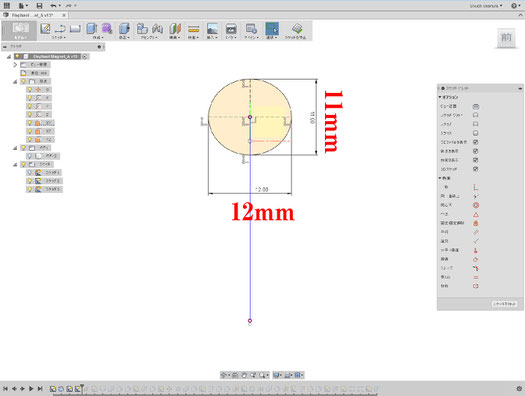Open the data panel with the grid icon

point(6,6)
